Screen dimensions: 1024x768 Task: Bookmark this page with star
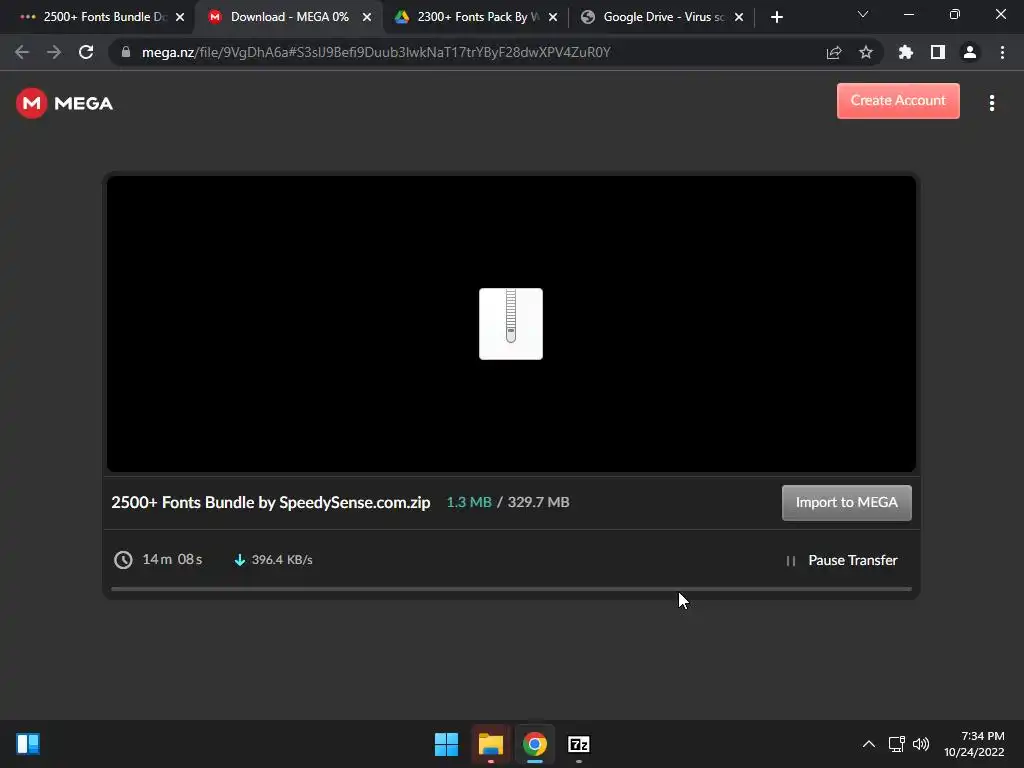coord(866,52)
